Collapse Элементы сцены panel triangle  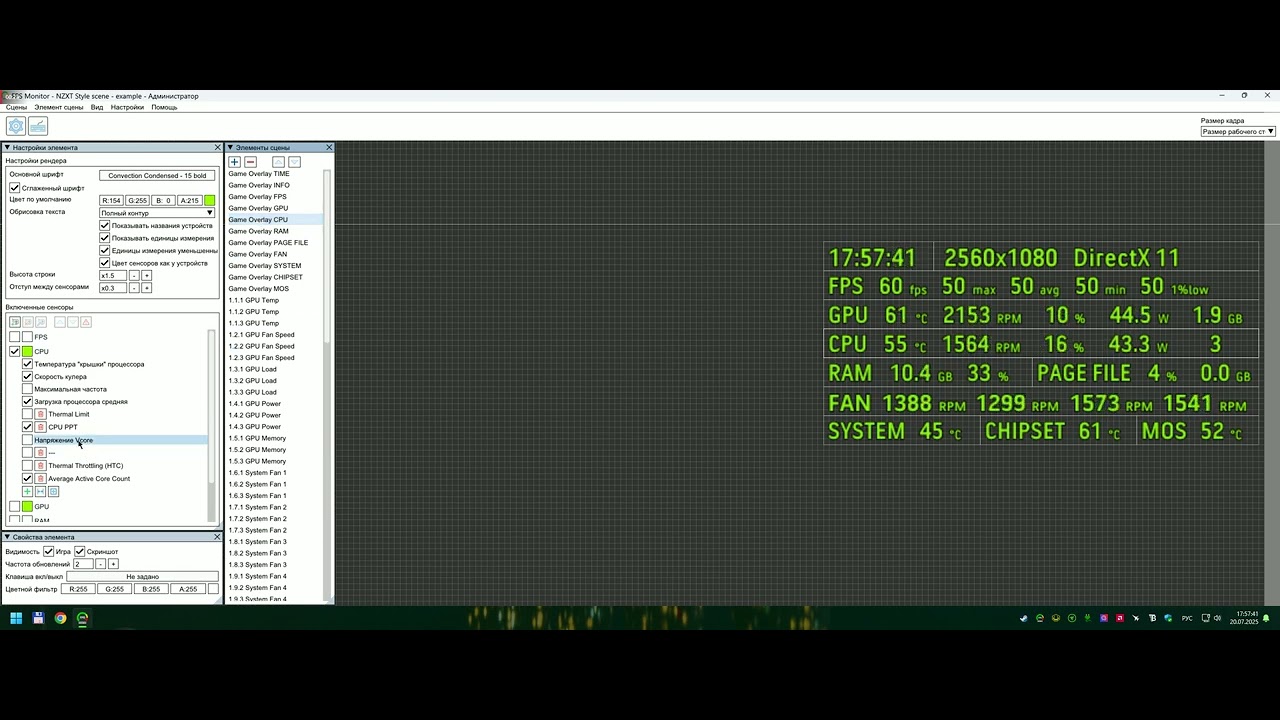[x=230, y=148]
